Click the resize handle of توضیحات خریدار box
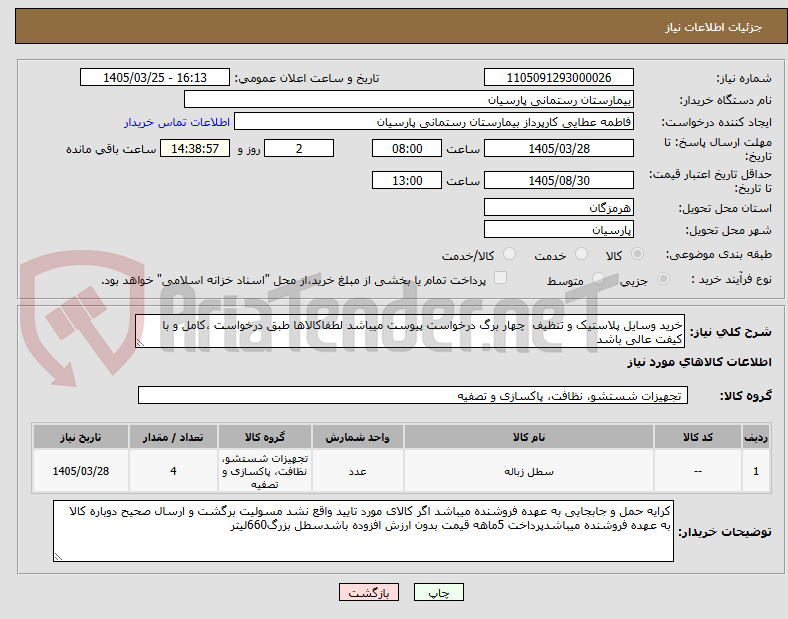Image resolution: width=788 pixels, height=619 pixels. click(x=58, y=556)
